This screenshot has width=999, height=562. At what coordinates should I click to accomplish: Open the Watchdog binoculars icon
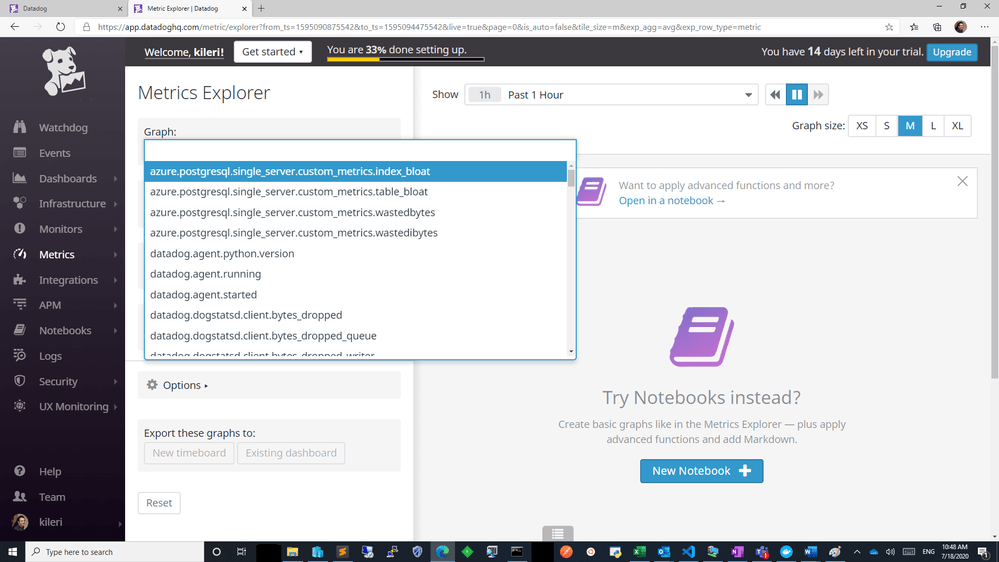coord(20,127)
